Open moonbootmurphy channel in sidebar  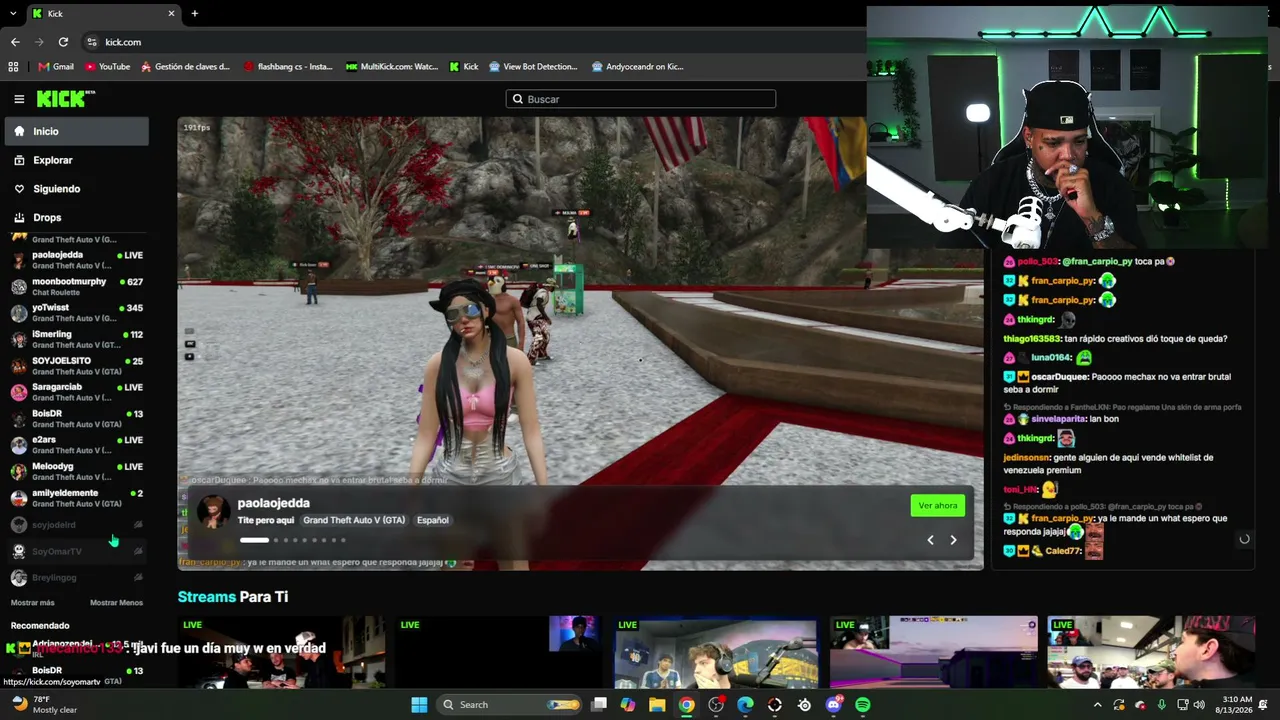point(77,286)
